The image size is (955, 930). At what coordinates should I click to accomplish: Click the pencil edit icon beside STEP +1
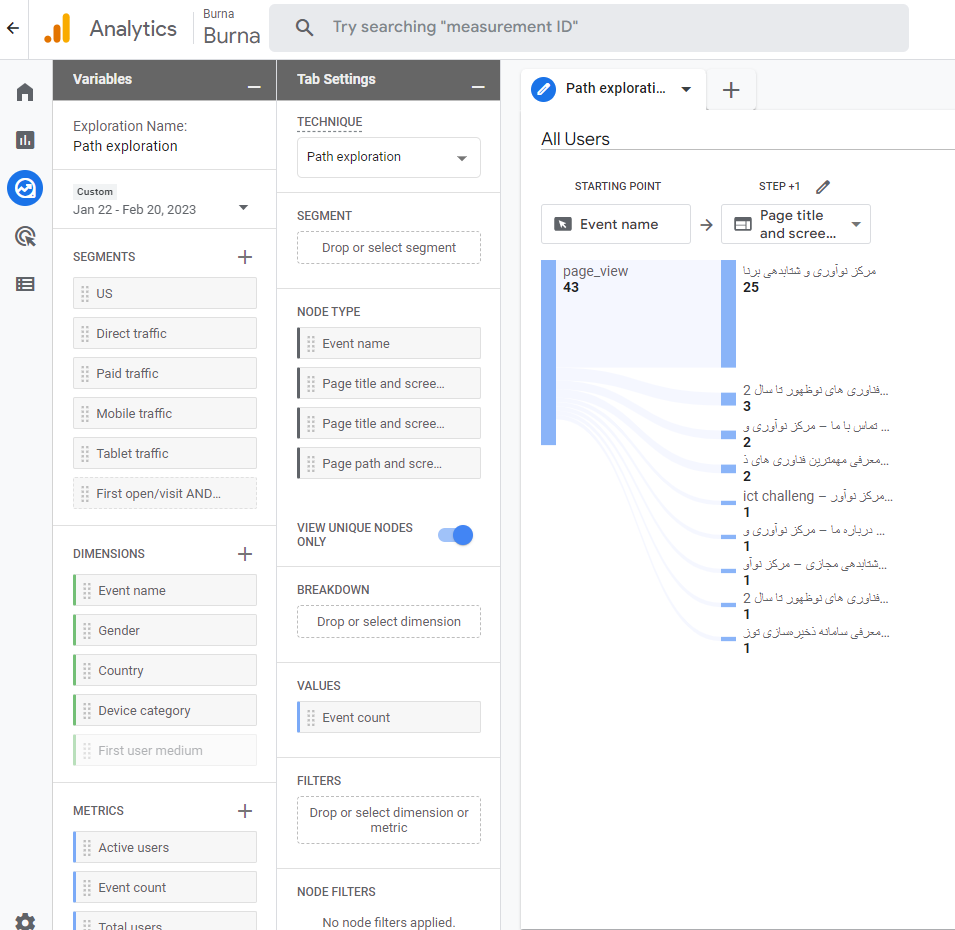[x=823, y=187]
